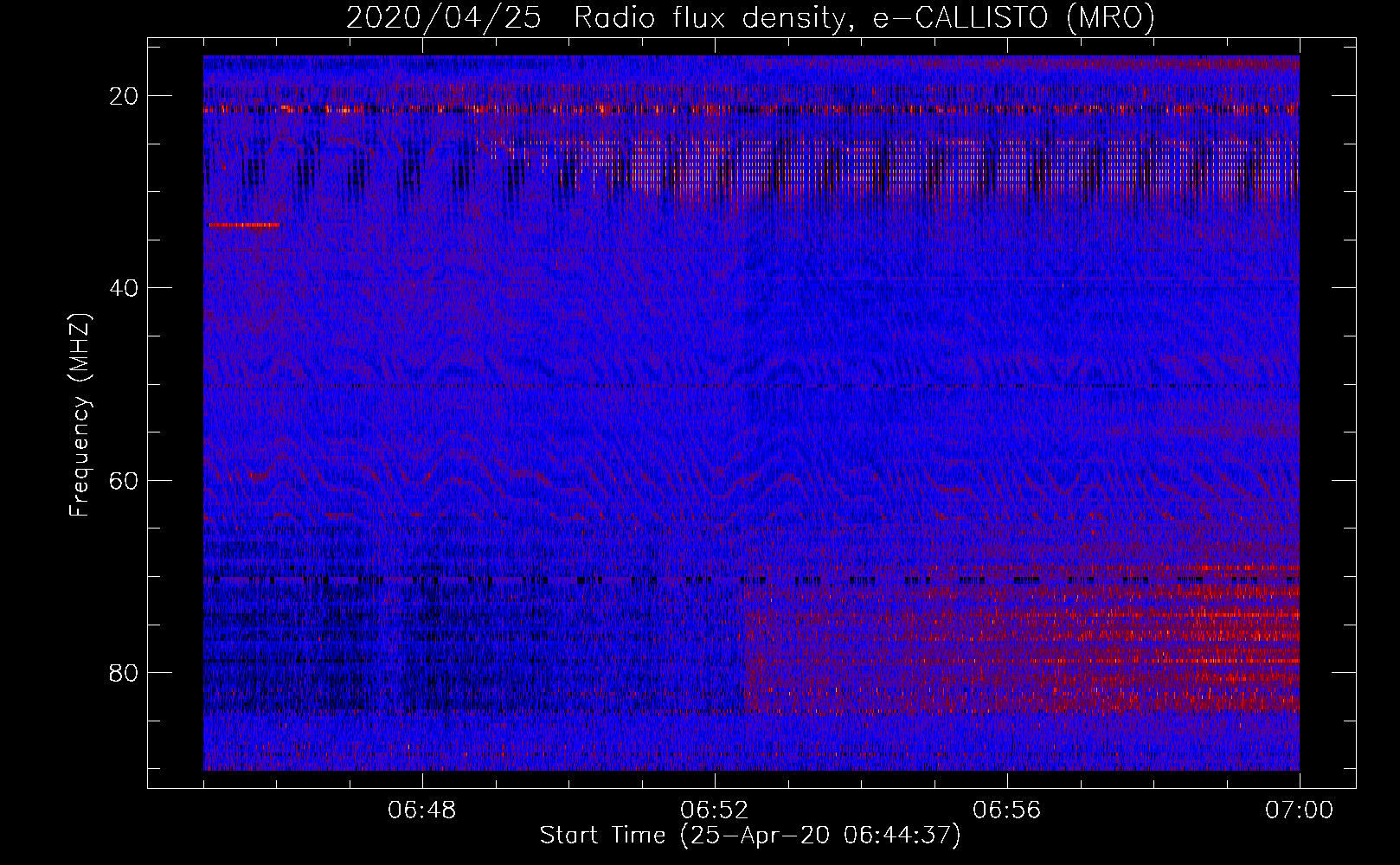
Task: Click the '06:52' time tick label
Action: pos(715,811)
